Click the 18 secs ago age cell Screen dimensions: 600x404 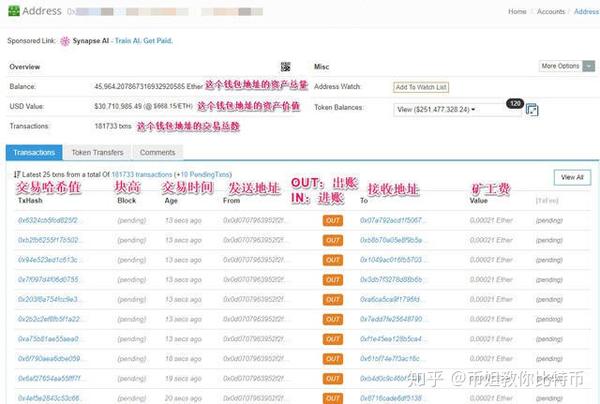183,359
